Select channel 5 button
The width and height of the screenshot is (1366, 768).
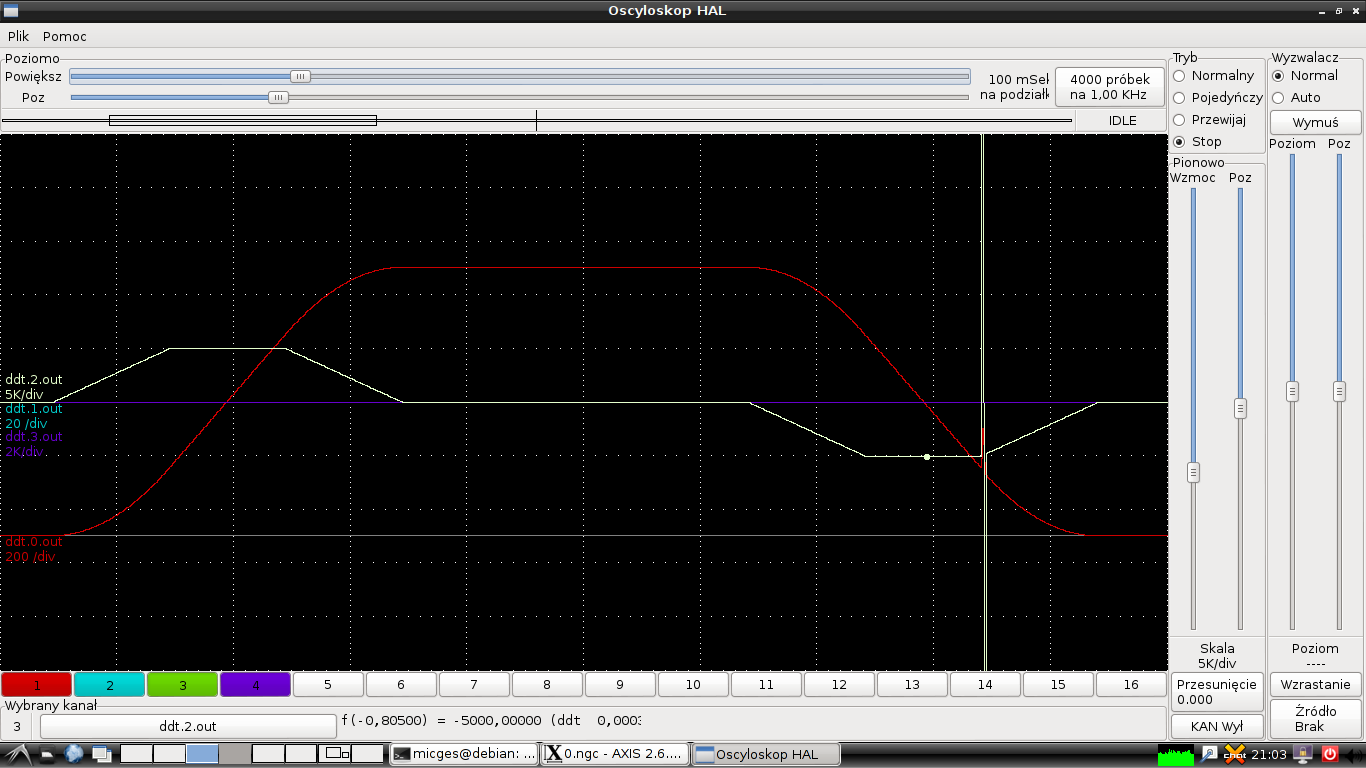[329, 685]
